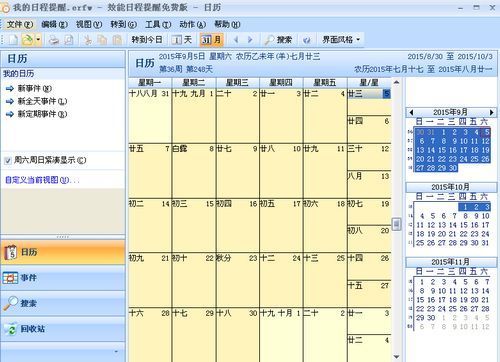Switch to day view button 天
This screenshot has width=500, height=362.
pyautogui.click(x=182, y=40)
